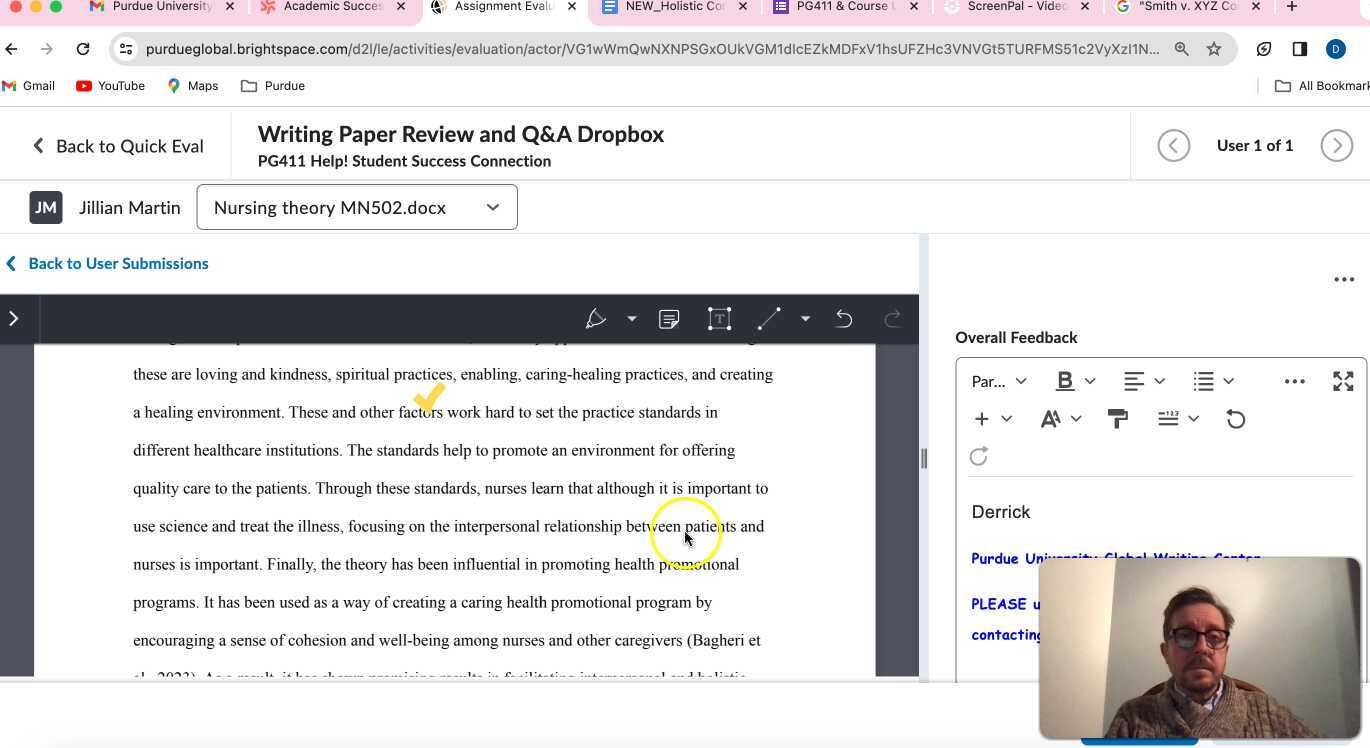
Task: Add a note annotation
Action: point(669,319)
